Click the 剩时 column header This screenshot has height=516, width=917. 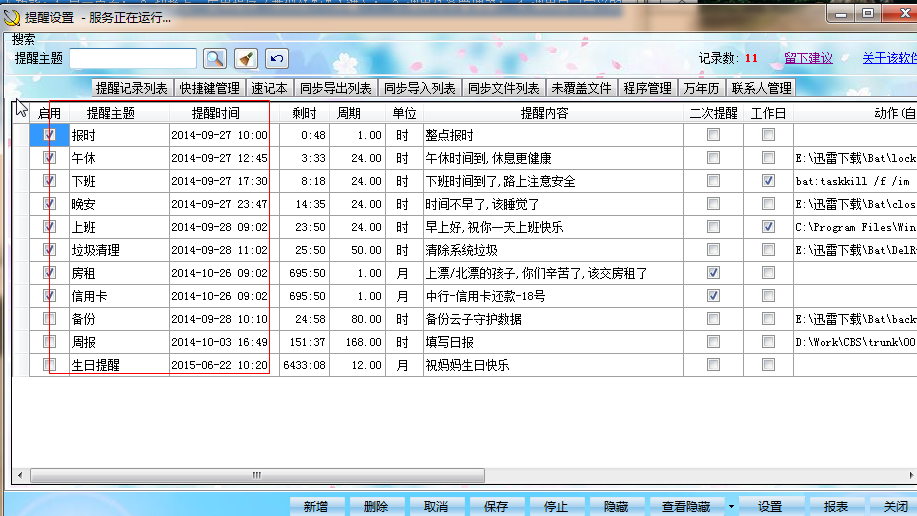click(304, 113)
